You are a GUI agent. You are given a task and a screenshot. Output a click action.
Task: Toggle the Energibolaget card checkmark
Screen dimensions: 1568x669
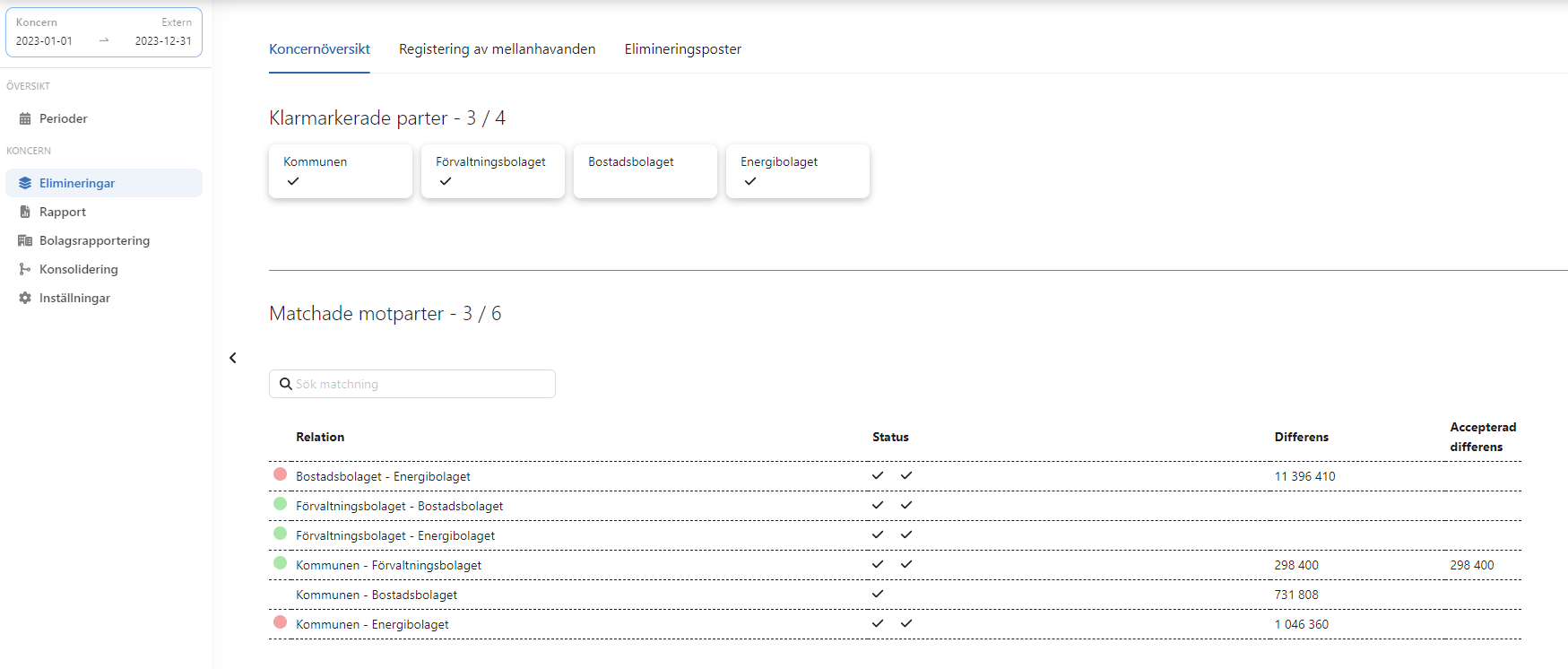[x=750, y=181]
